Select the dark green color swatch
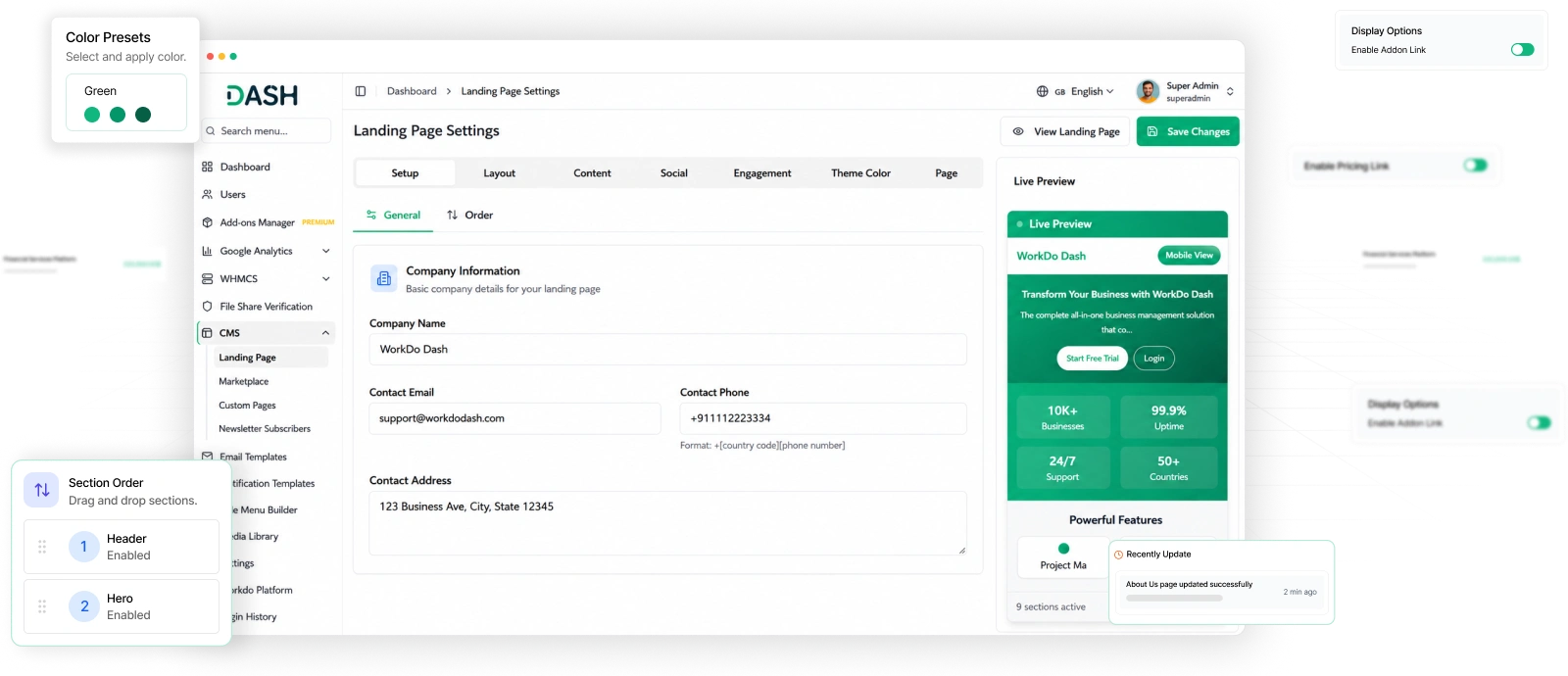 (x=143, y=115)
